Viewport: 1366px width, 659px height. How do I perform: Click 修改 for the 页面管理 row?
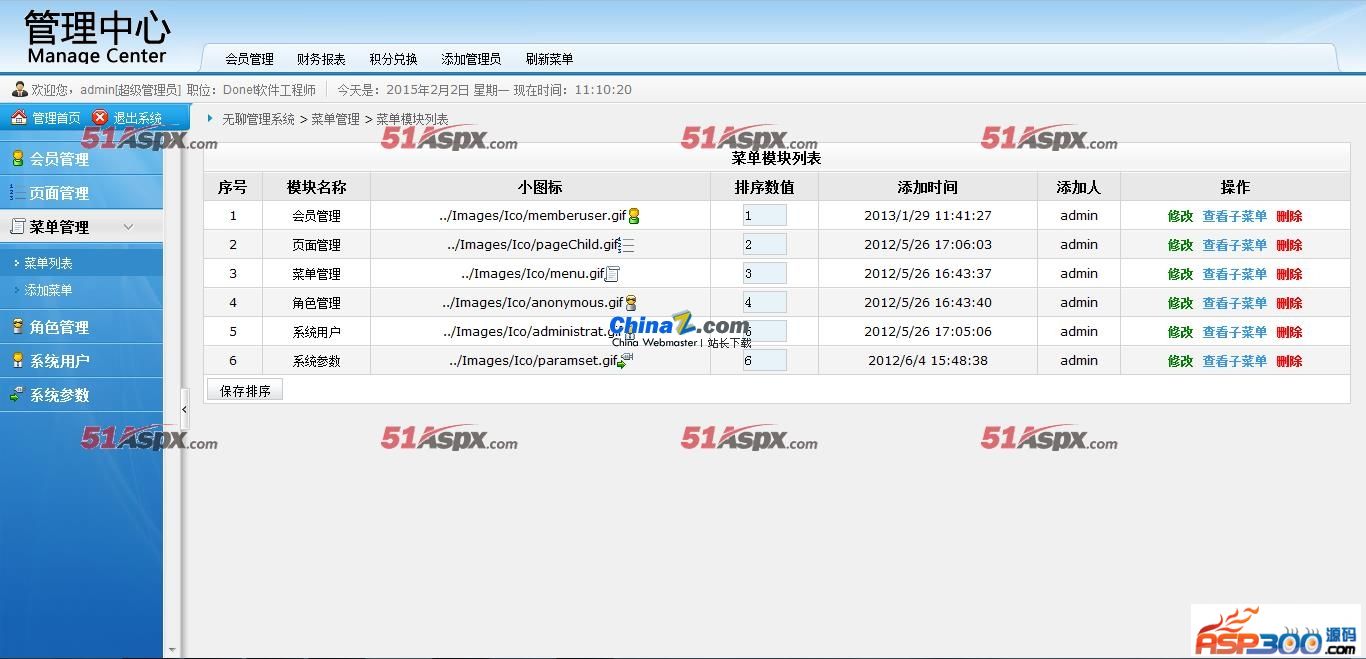[x=1180, y=245]
